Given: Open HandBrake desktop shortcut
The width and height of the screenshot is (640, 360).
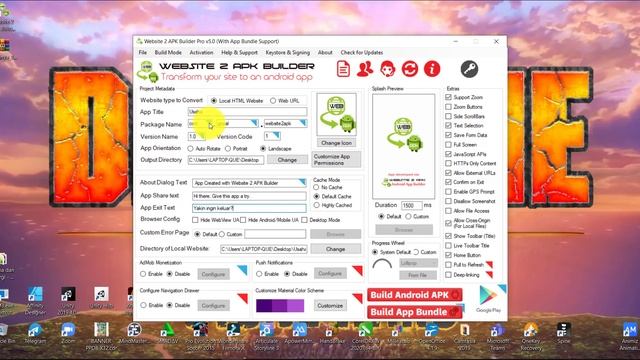Looking at the screenshot, I should [x=332, y=334].
